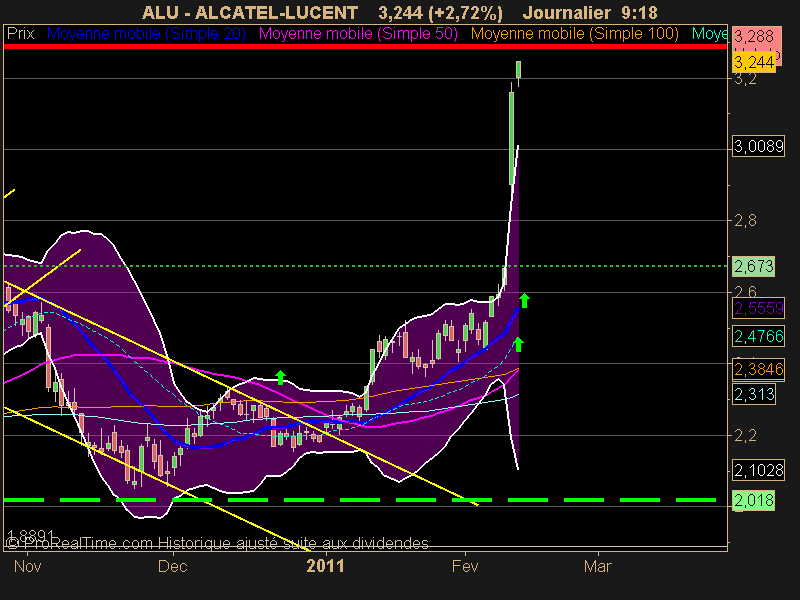800x600 pixels.
Task: Click the 2,8 price axis tick label
Action: [745, 221]
